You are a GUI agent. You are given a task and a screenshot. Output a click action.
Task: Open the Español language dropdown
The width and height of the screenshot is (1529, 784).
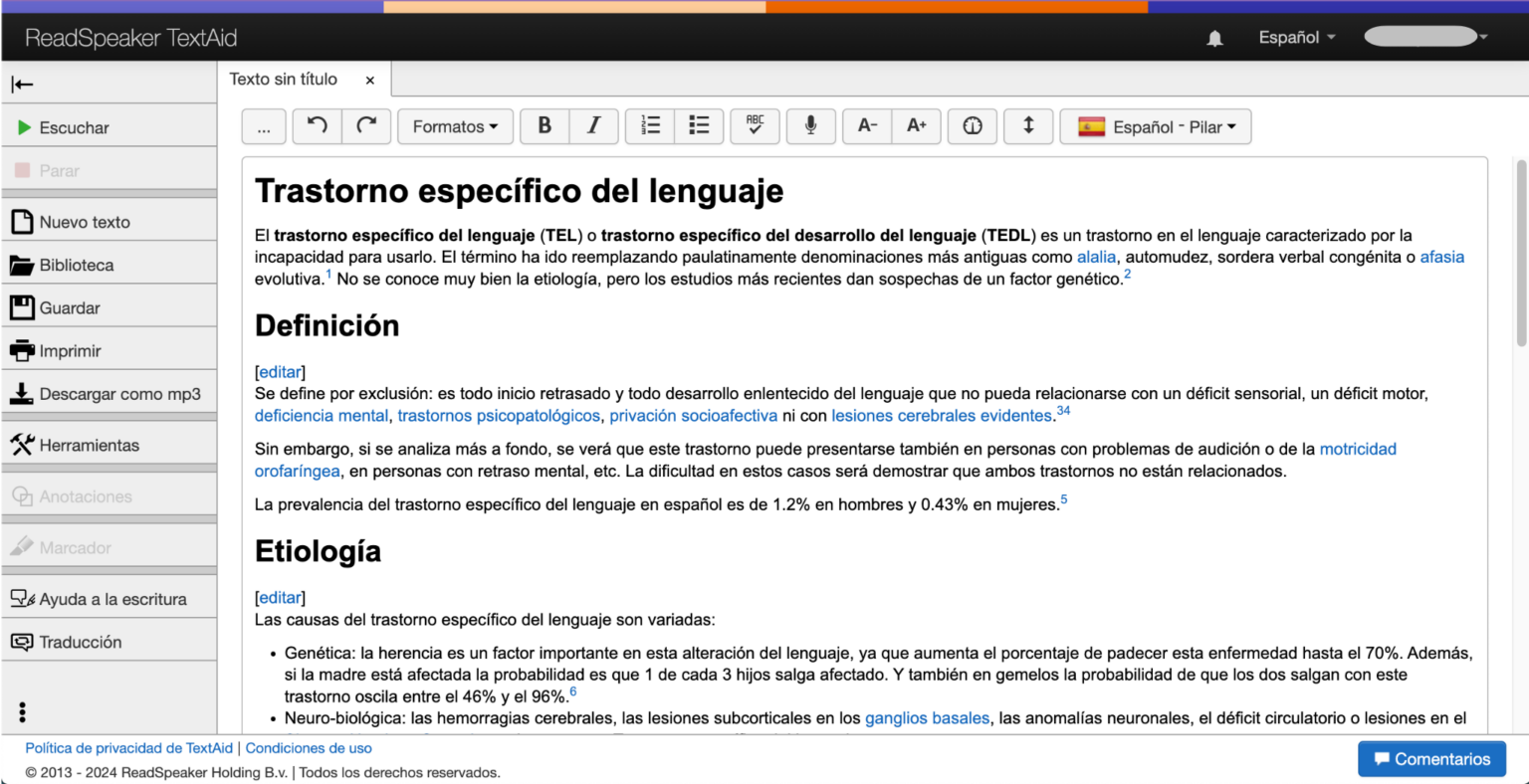click(x=1295, y=37)
